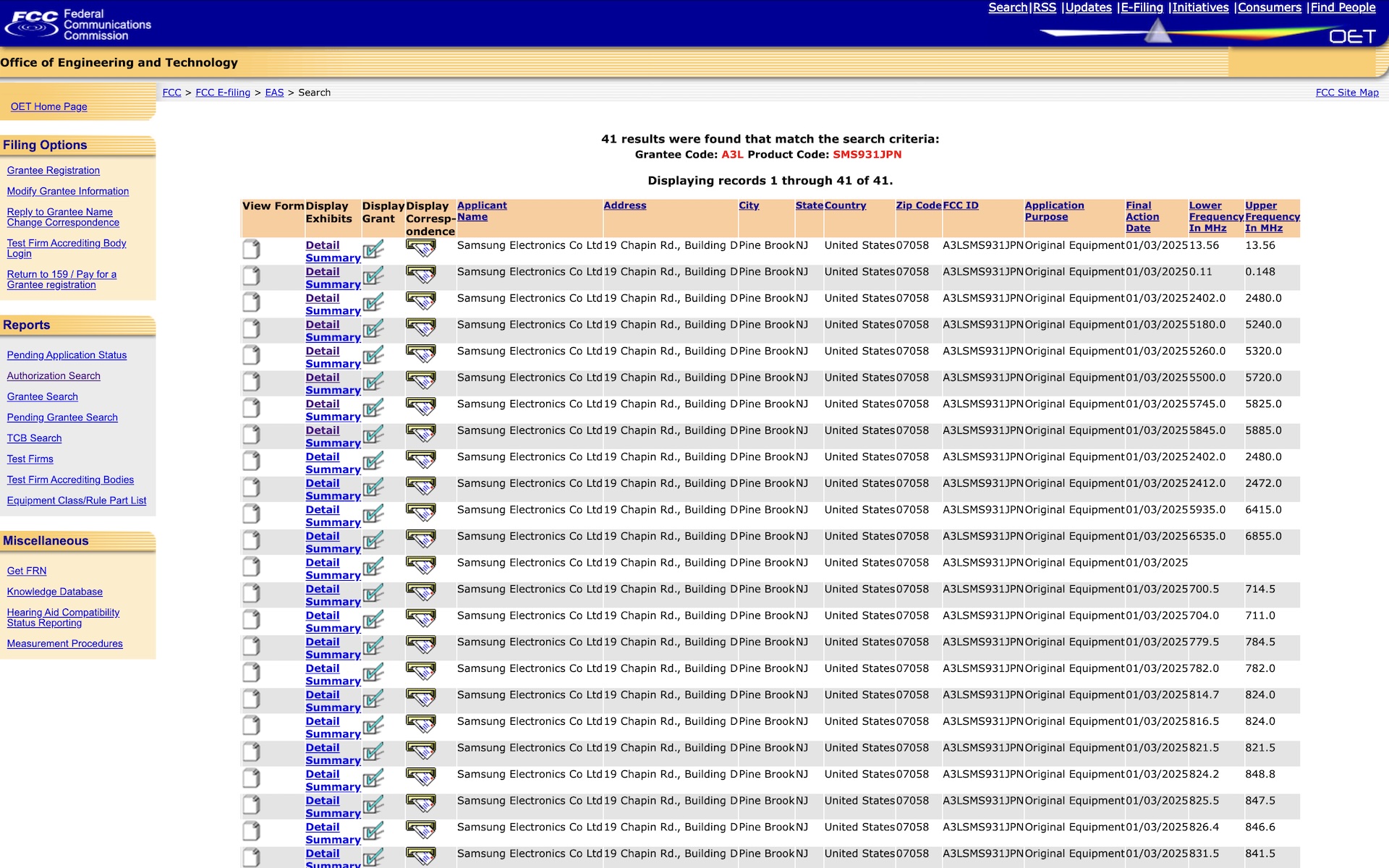This screenshot has height=868, width=1389.
Task: Open View Form icon for 5935.0 MHz row
Action: (x=251, y=514)
